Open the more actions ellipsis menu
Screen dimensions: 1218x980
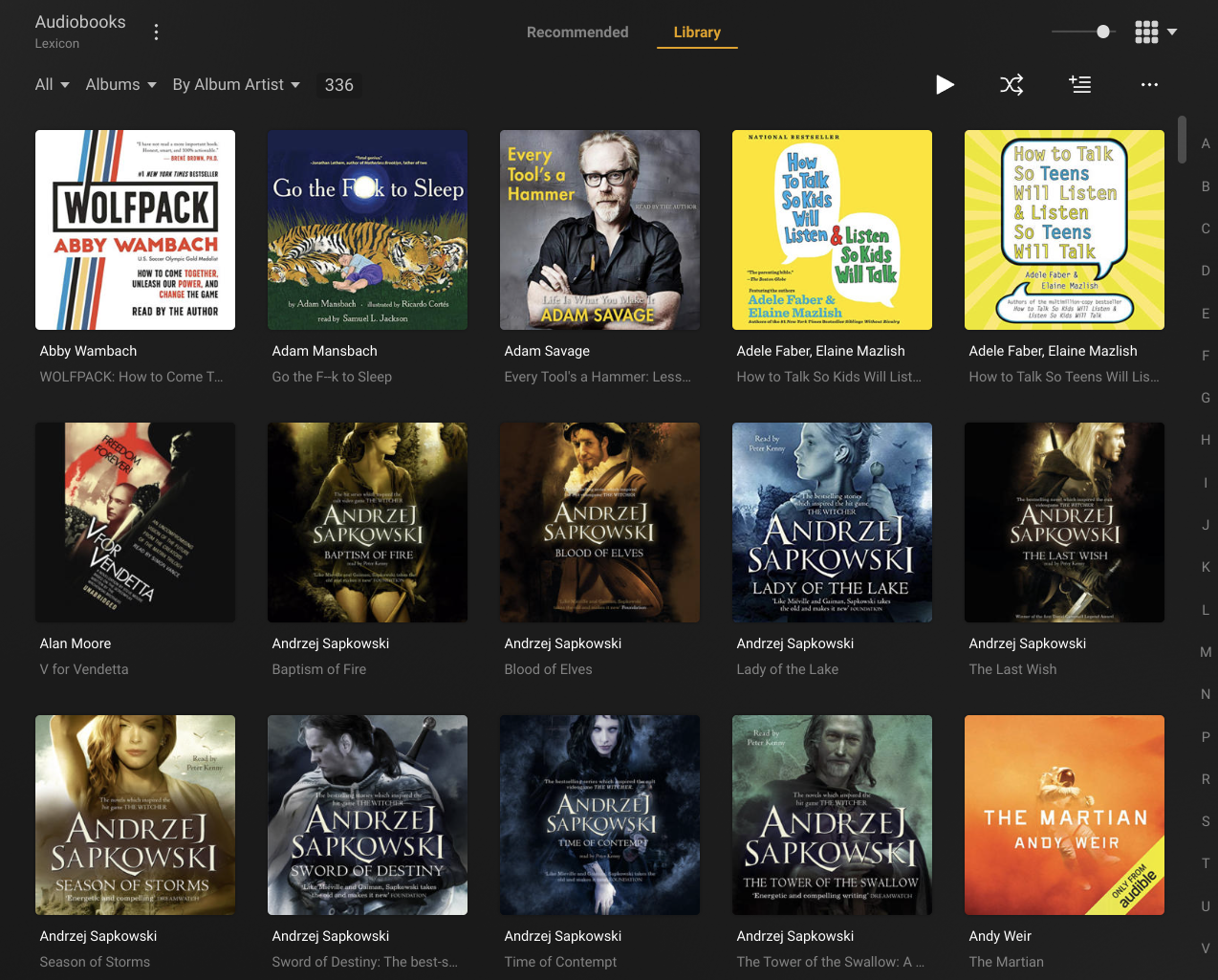tap(1149, 85)
